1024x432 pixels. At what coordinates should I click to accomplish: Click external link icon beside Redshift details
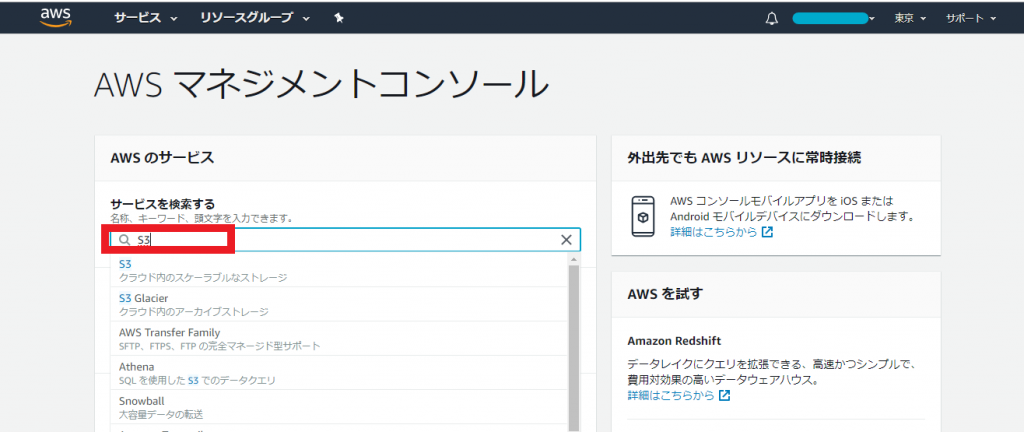coord(724,395)
